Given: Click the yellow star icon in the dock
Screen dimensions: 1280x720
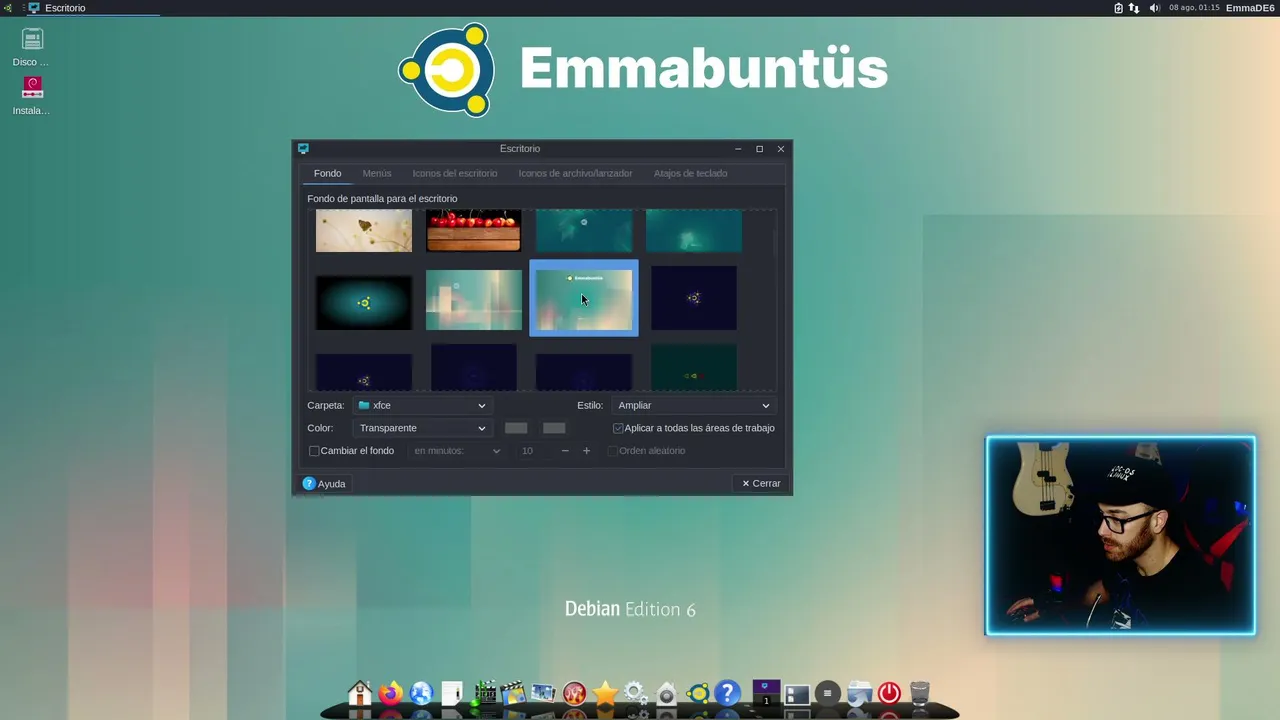Looking at the screenshot, I should pyautogui.click(x=605, y=692).
